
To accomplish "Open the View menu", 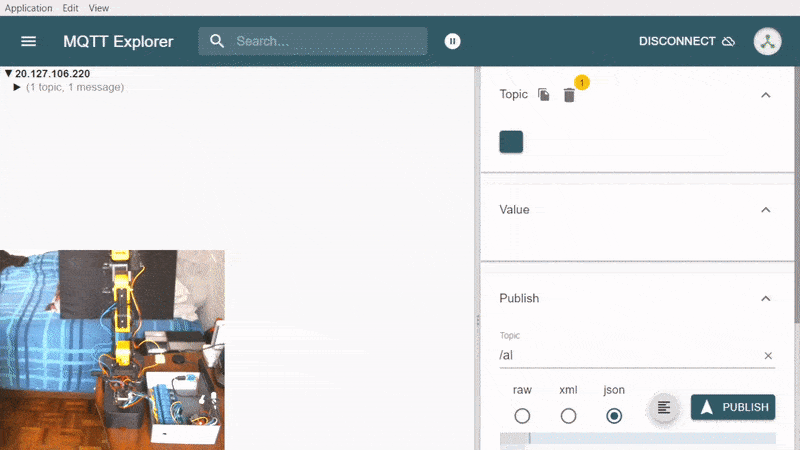I will tap(98, 8).
